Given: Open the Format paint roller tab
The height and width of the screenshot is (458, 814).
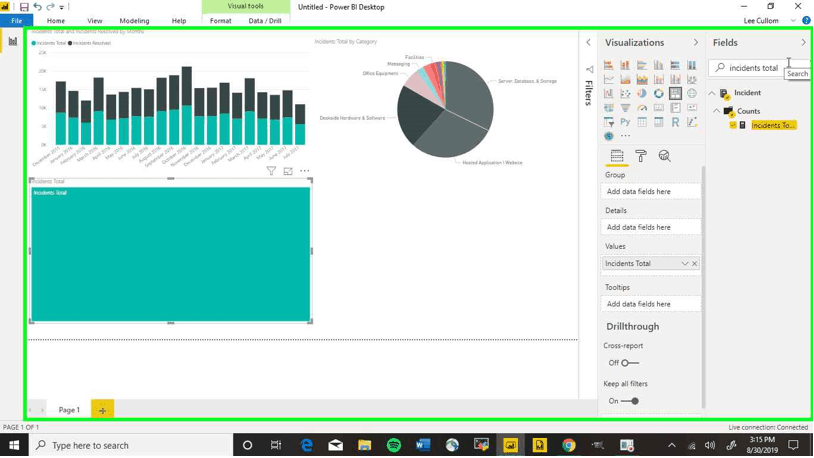Looking at the screenshot, I should tap(641, 156).
